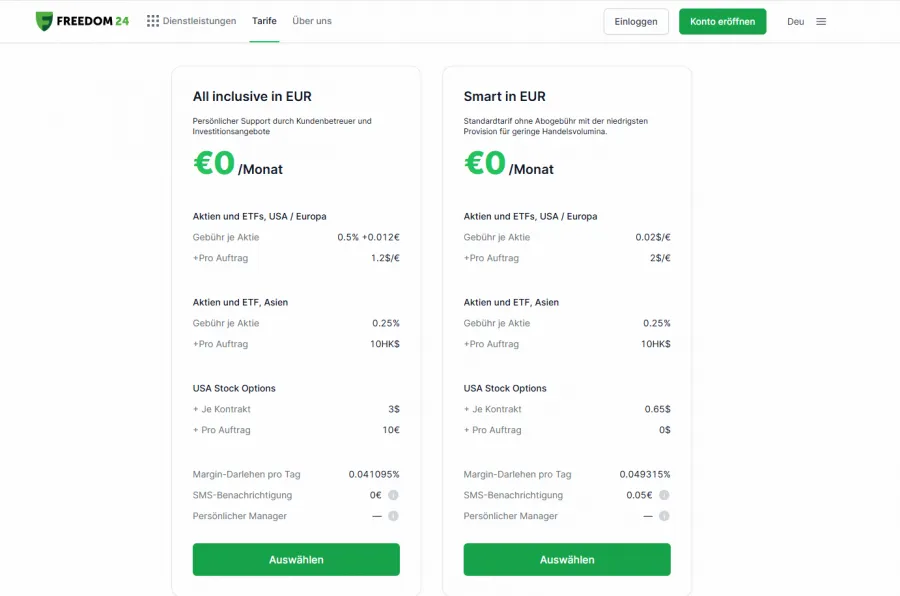Open the Deu language selector
The width and height of the screenshot is (900, 596).
(x=795, y=20)
